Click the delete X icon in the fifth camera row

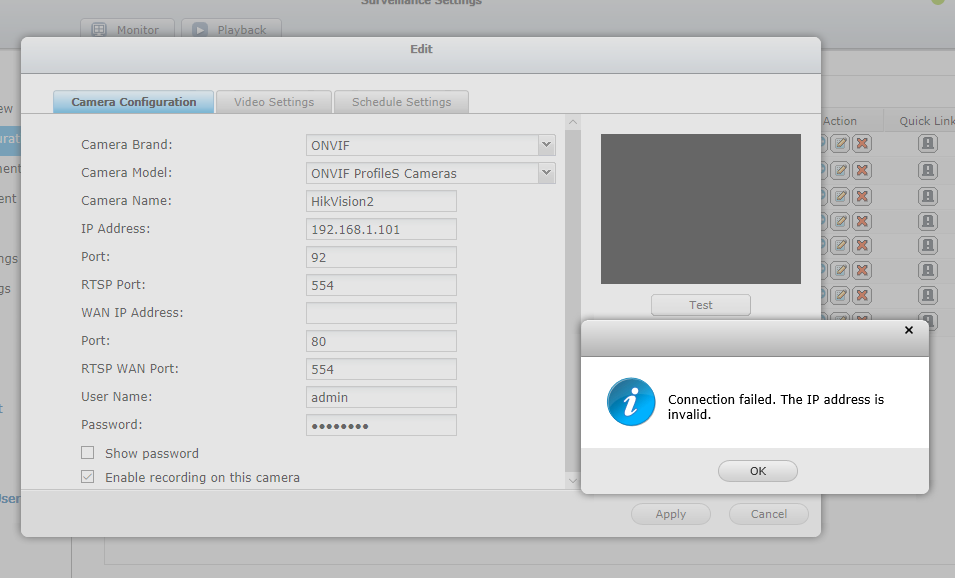pos(862,246)
